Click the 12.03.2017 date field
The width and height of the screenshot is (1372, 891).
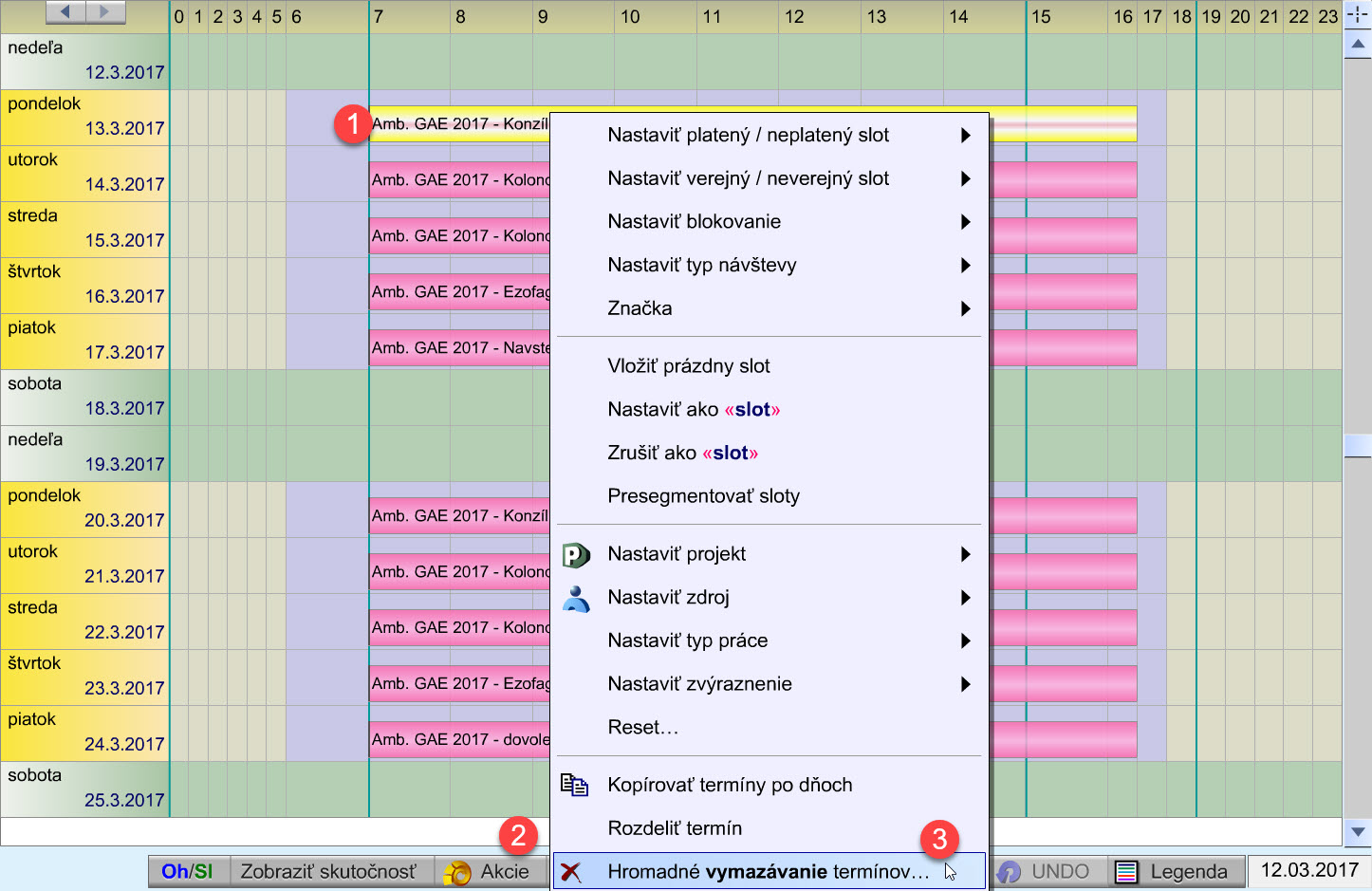coord(1308,870)
